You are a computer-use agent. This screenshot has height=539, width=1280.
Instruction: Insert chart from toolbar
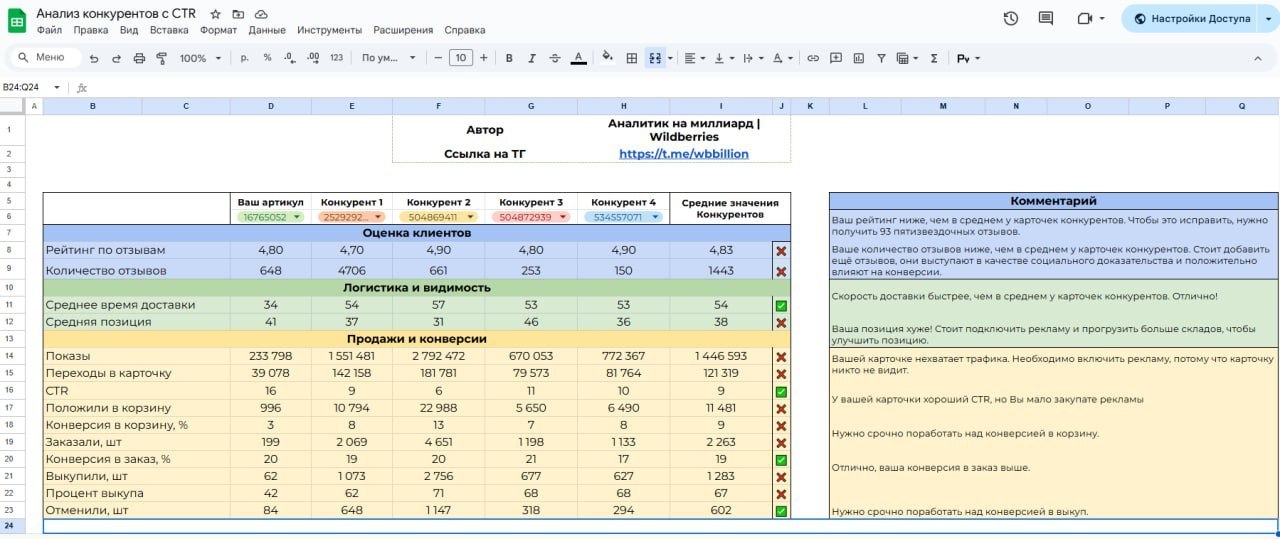click(858, 58)
